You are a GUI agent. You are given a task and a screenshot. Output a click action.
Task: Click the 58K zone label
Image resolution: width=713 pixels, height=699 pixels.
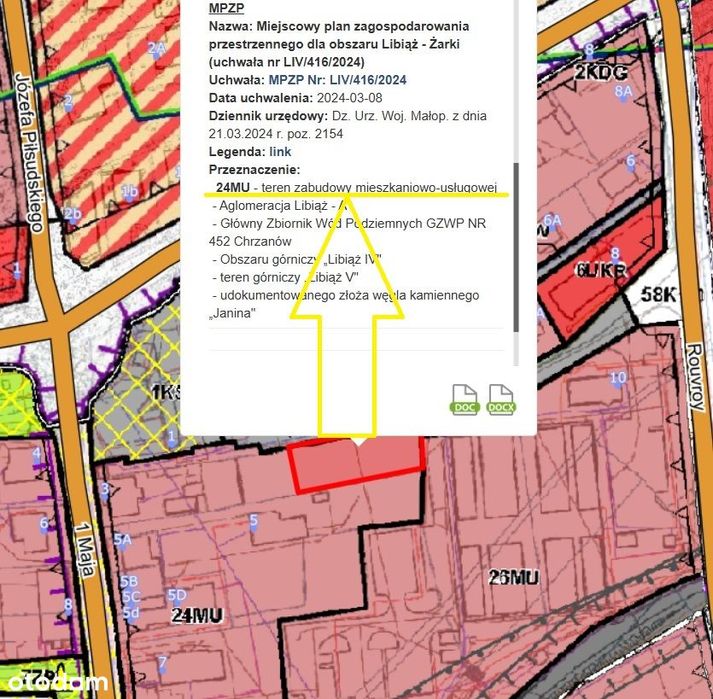659,295
